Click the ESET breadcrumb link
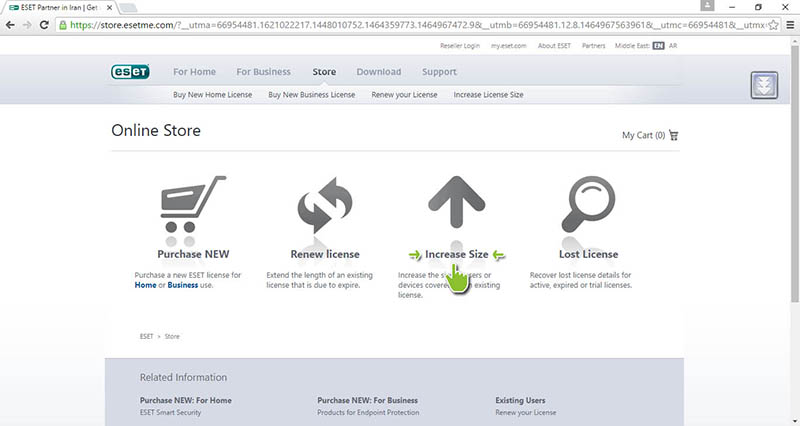The width and height of the screenshot is (800, 426). tap(146, 336)
